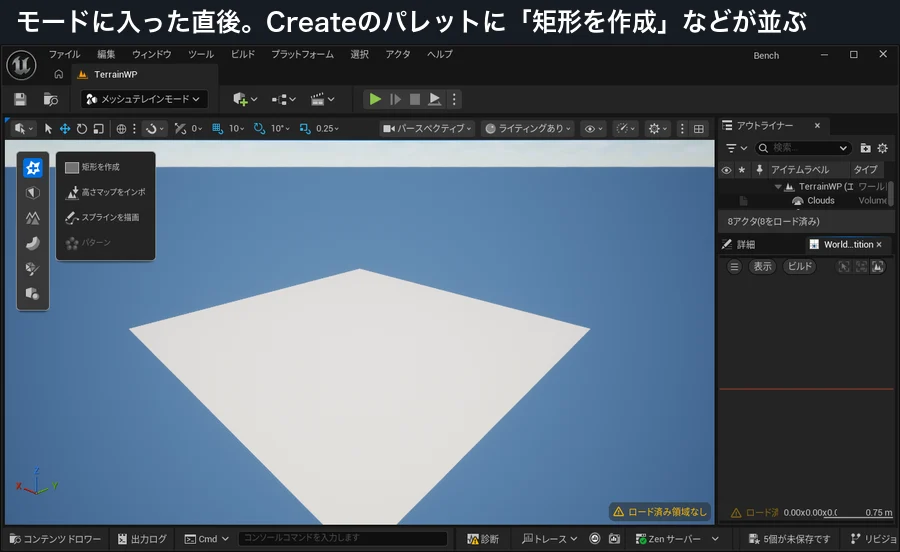900x552 pixels.
Task: Save the current level with the floppy disk icon
Action: [20, 99]
